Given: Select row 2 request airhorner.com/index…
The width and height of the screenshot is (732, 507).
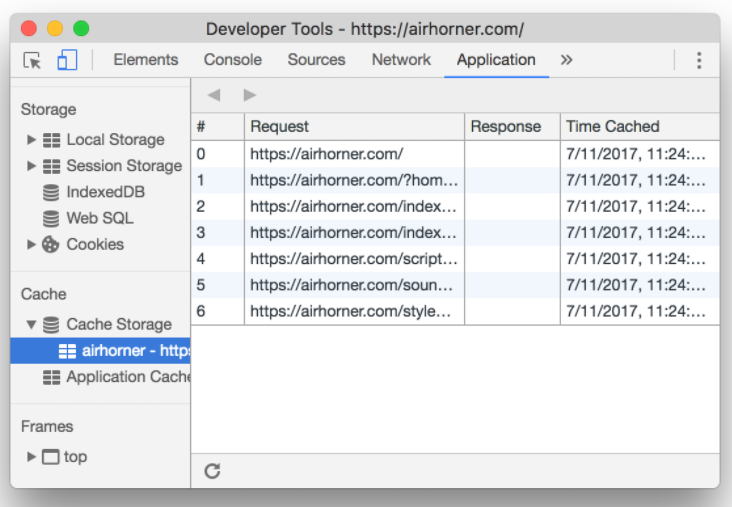Looking at the screenshot, I should coord(353,206).
